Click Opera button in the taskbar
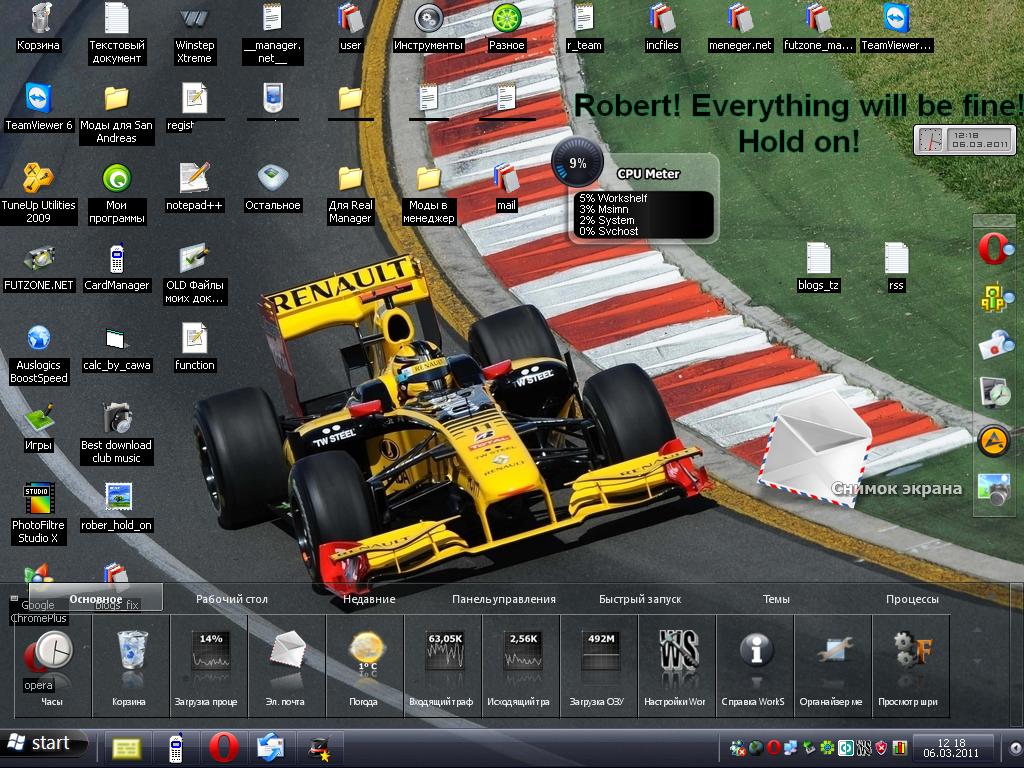The height and width of the screenshot is (768, 1024). click(222, 746)
